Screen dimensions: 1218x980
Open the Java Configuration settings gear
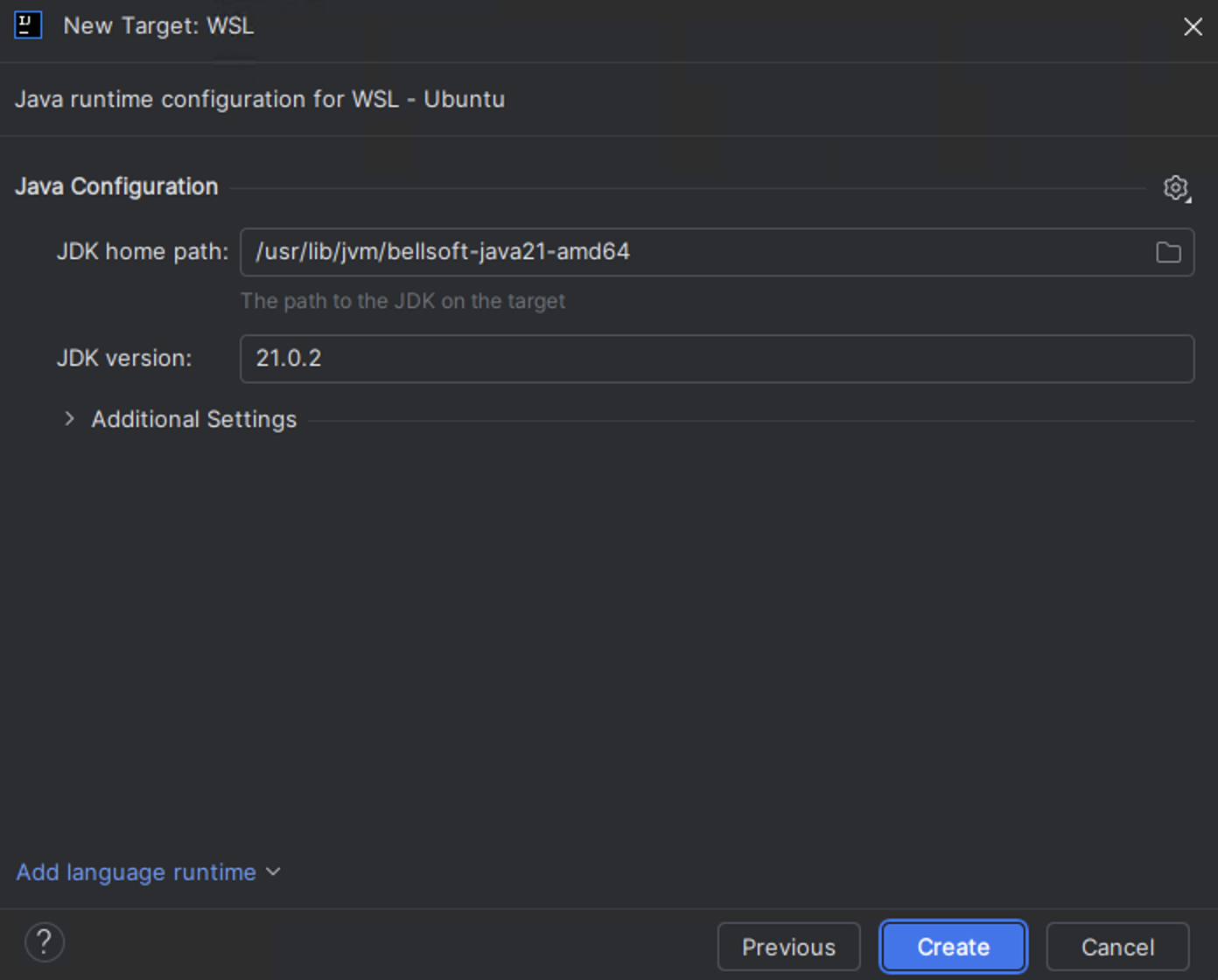pos(1176,187)
